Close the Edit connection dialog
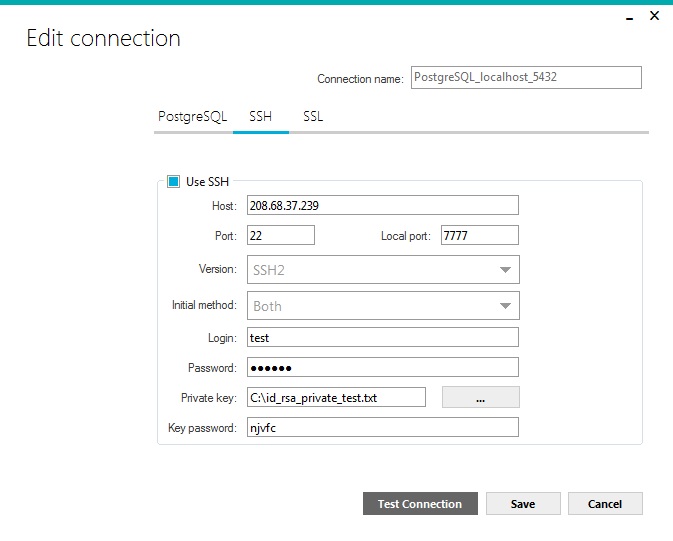This screenshot has width=673, height=541. pyautogui.click(x=655, y=16)
